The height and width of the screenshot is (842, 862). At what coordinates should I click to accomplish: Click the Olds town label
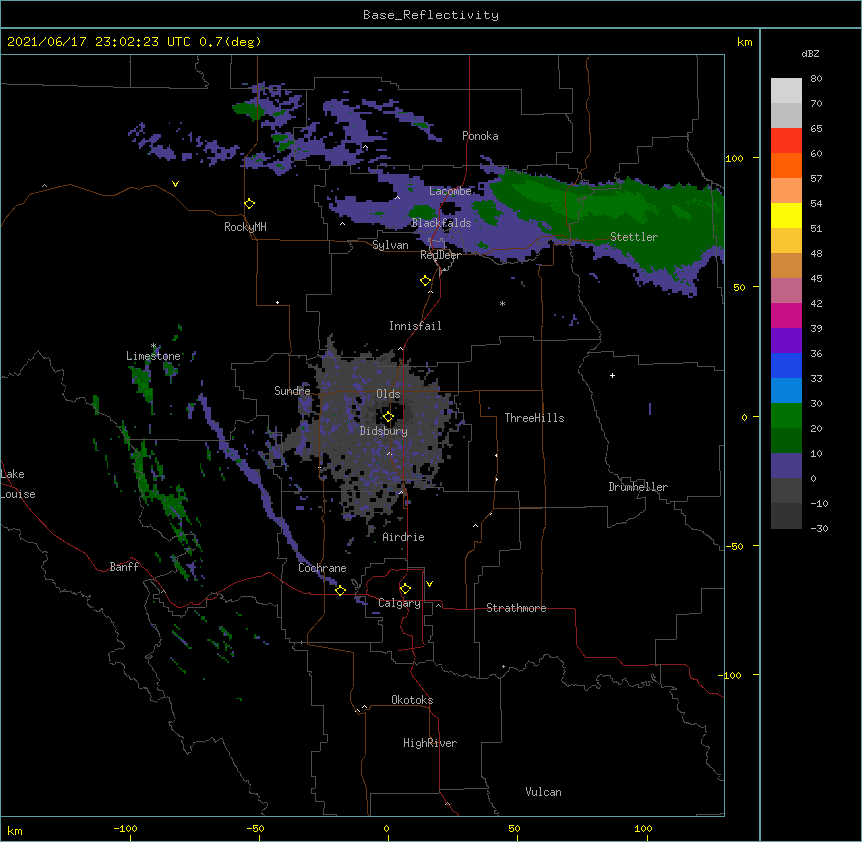click(388, 394)
